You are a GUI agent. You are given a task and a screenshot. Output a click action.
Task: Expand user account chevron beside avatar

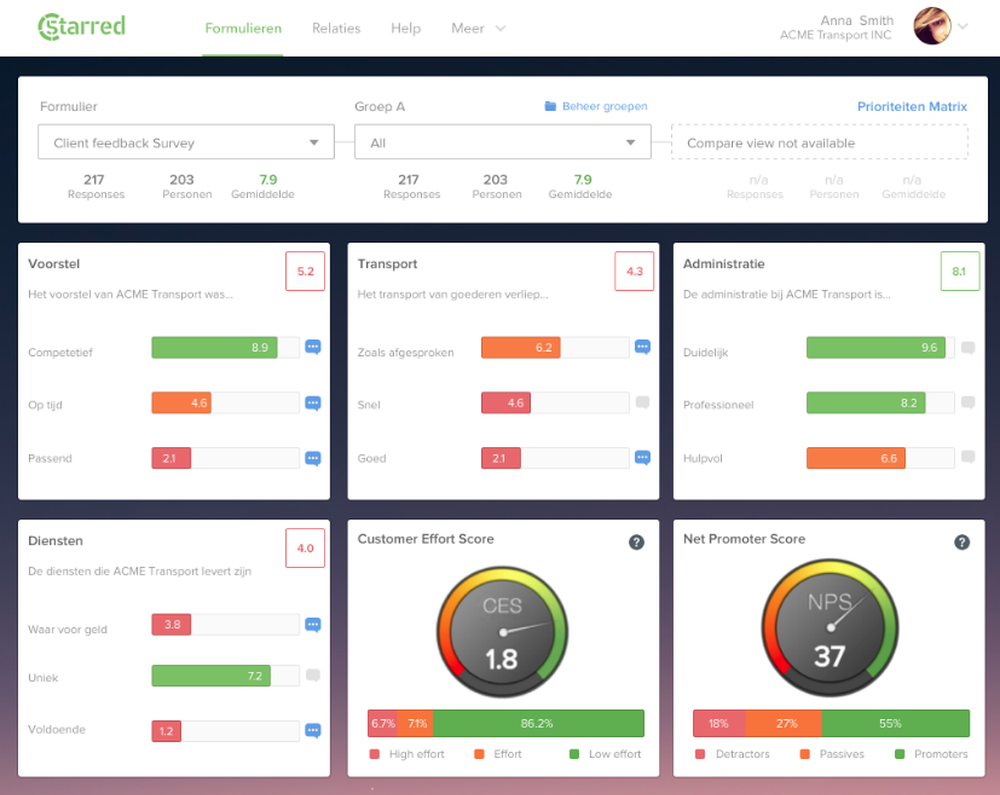(963, 27)
